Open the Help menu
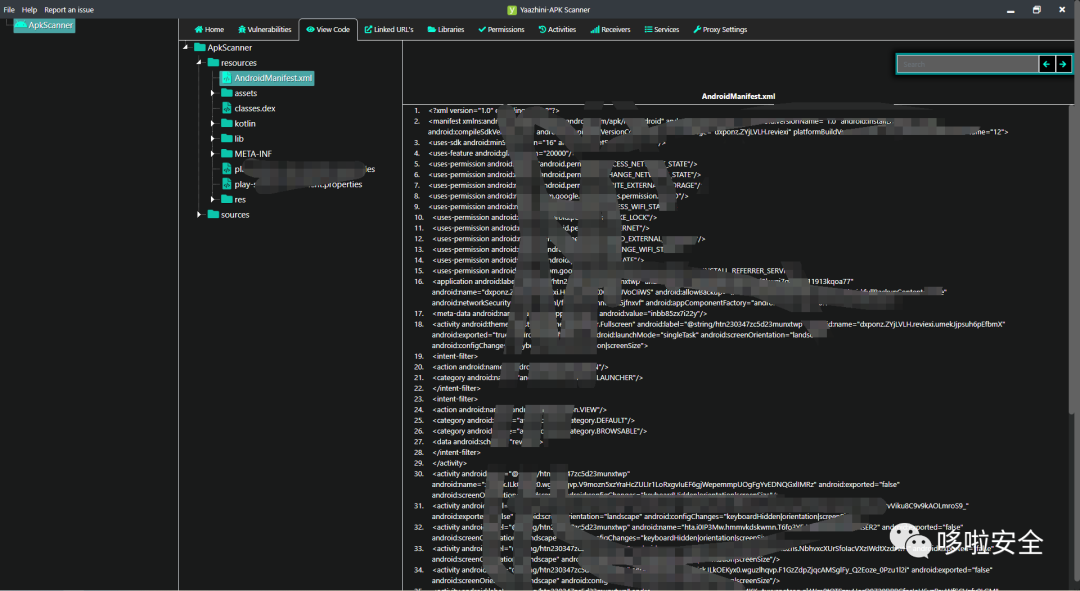 pos(29,10)
